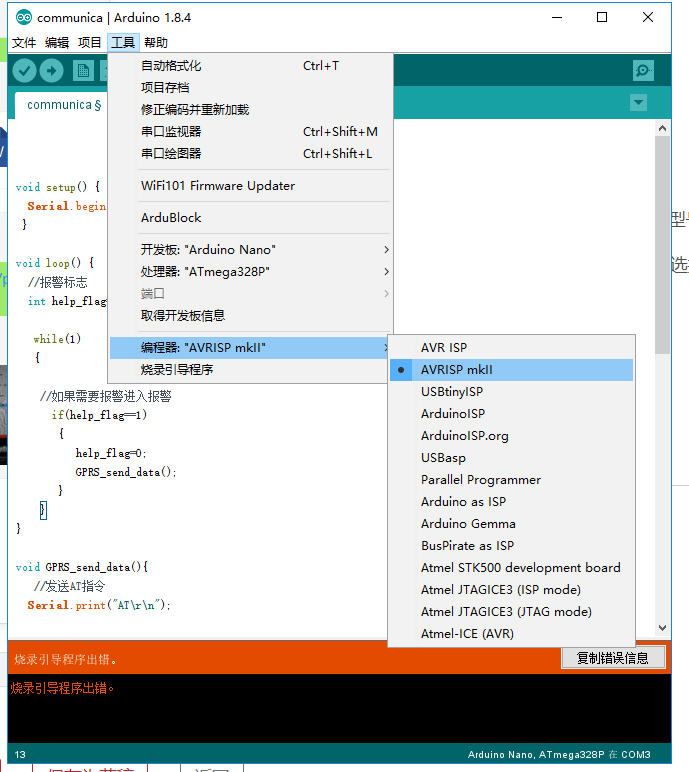Click the //如果需要报警进入报警 comment

[105, 396]
